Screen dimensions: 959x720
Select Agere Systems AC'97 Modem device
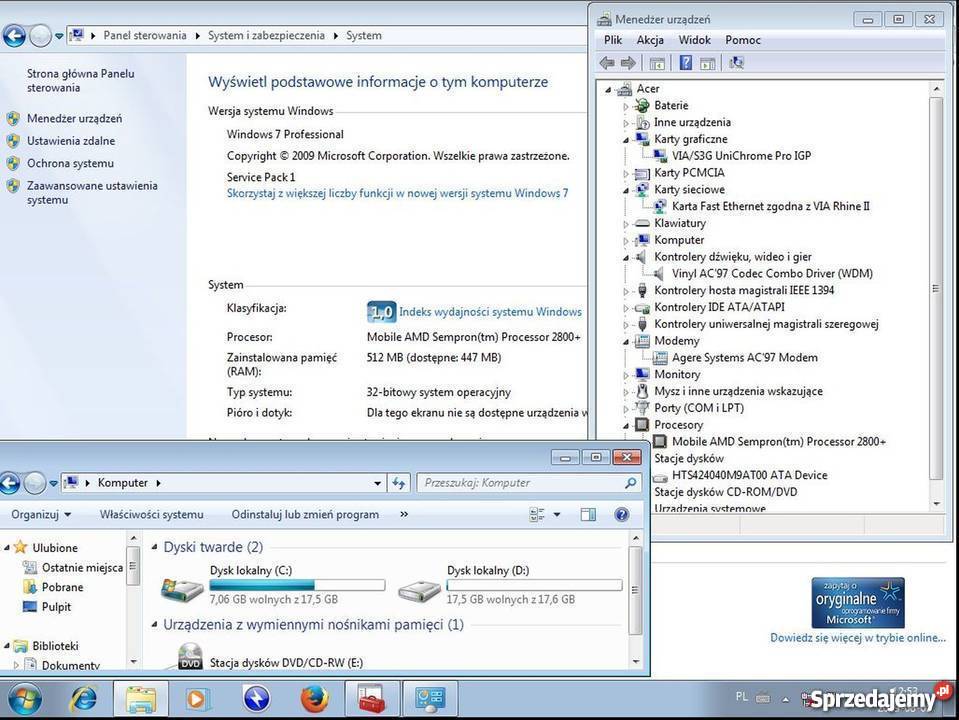pos(744,357)
